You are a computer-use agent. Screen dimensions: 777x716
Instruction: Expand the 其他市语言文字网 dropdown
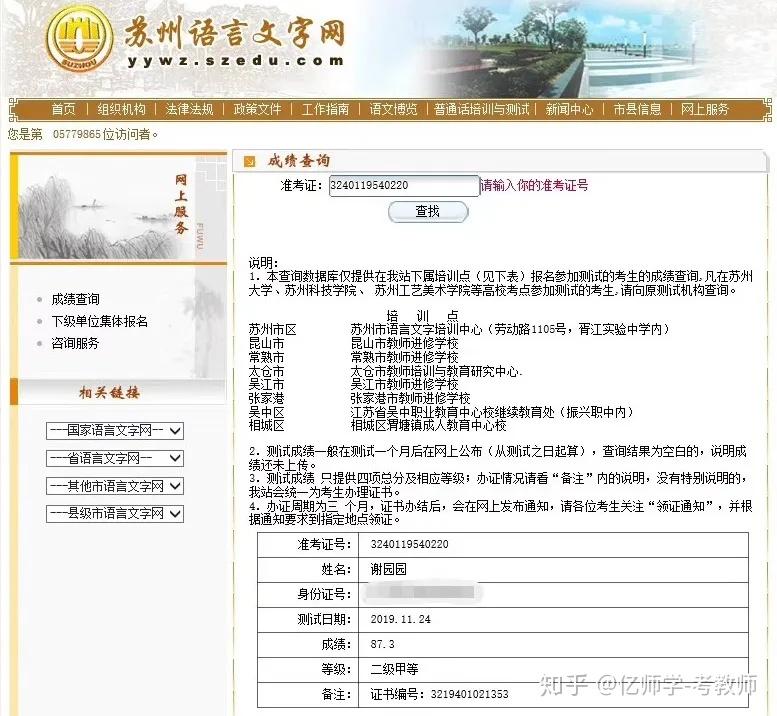[x=115, y=486]
